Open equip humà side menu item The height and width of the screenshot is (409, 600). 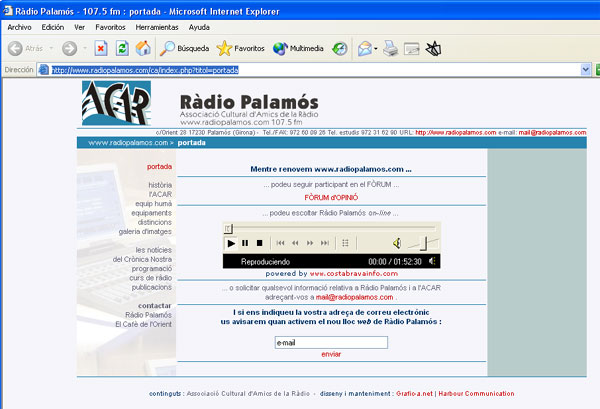(153, 203)
